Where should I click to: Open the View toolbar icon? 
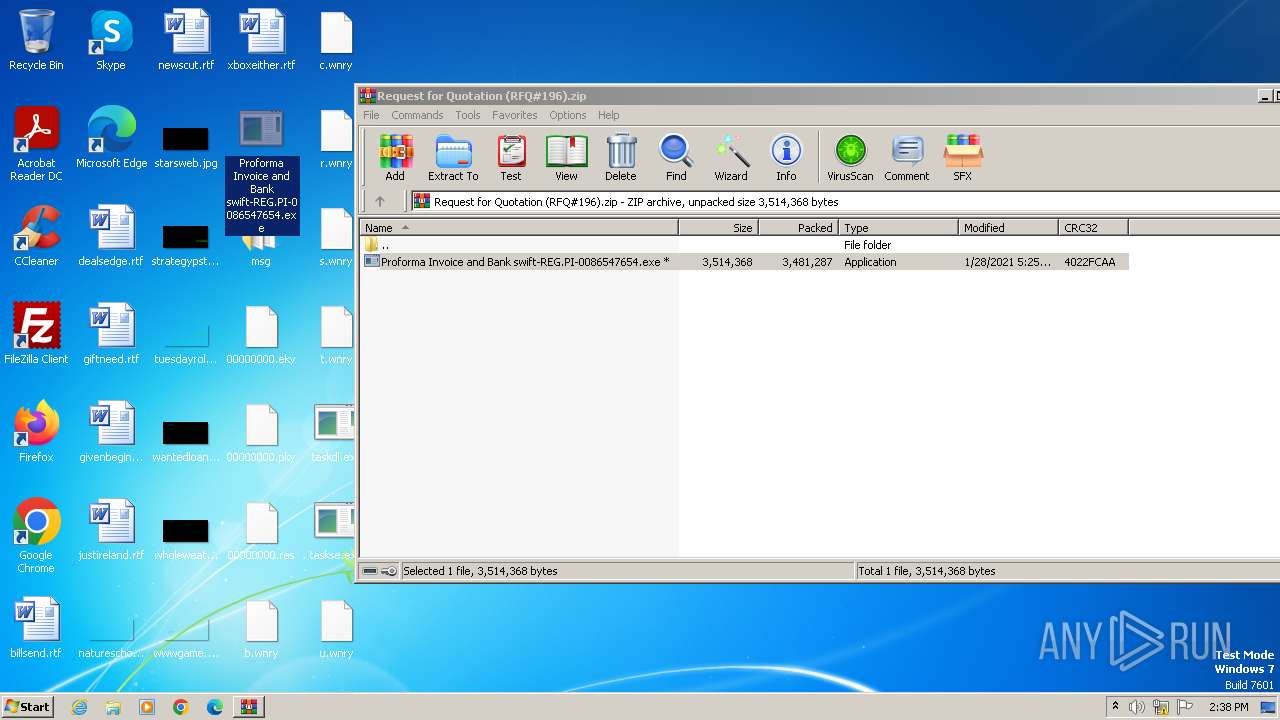point(566,158)
